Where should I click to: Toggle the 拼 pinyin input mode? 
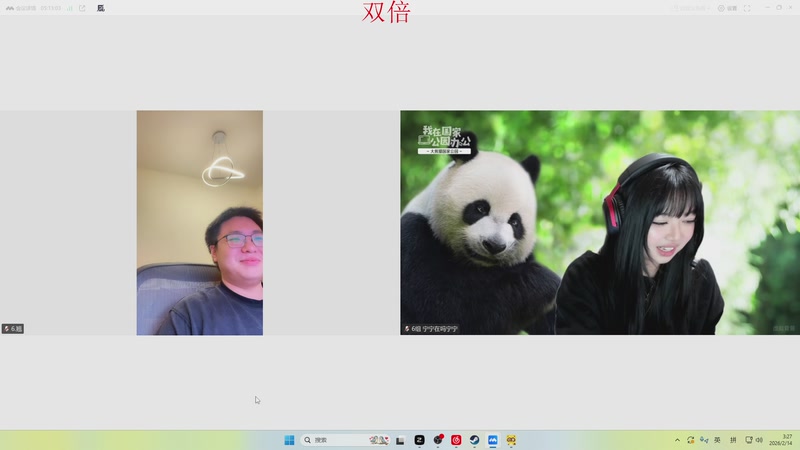tap(733, 440)
